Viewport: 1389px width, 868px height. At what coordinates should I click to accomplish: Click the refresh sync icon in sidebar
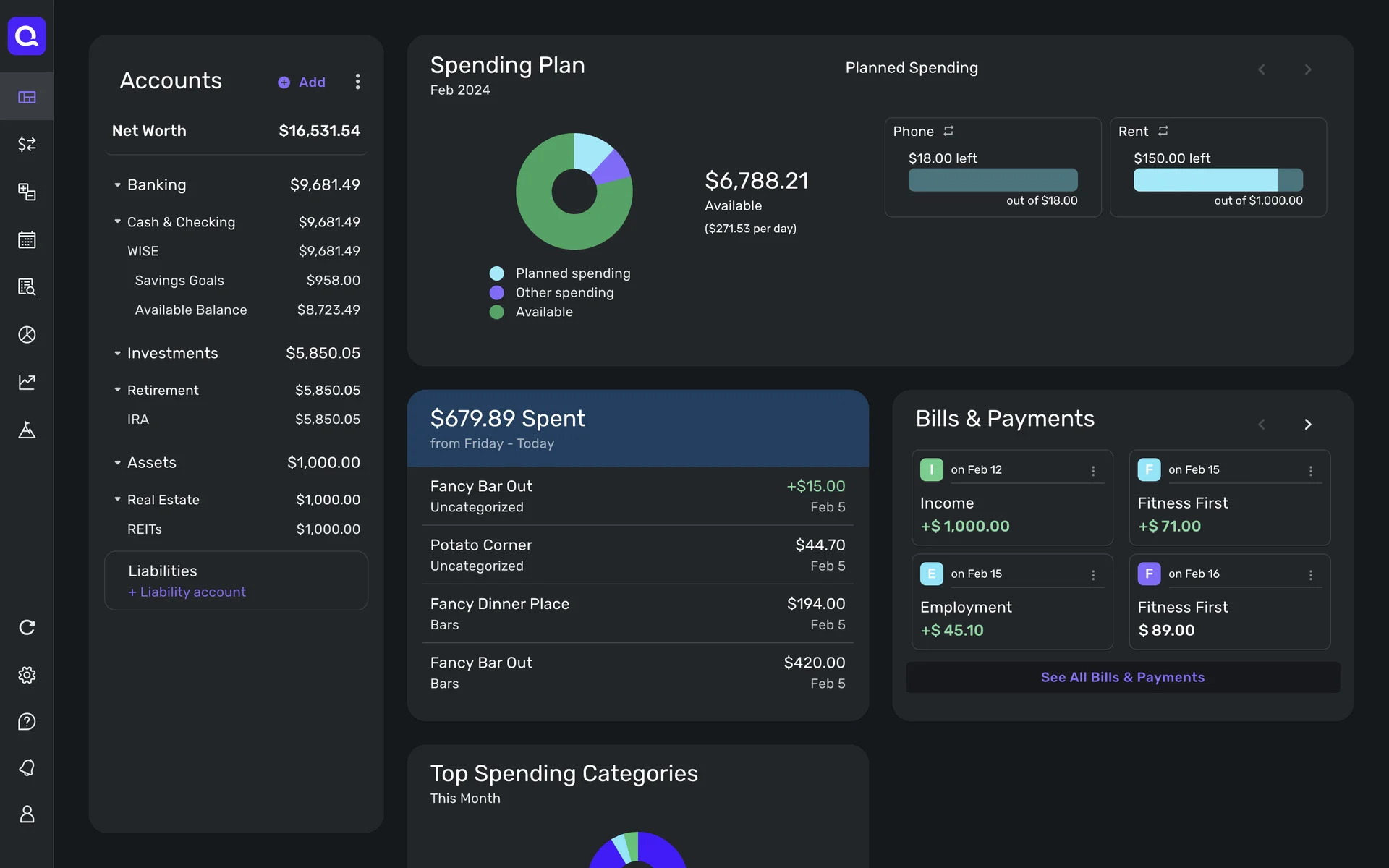pos(27,627)
